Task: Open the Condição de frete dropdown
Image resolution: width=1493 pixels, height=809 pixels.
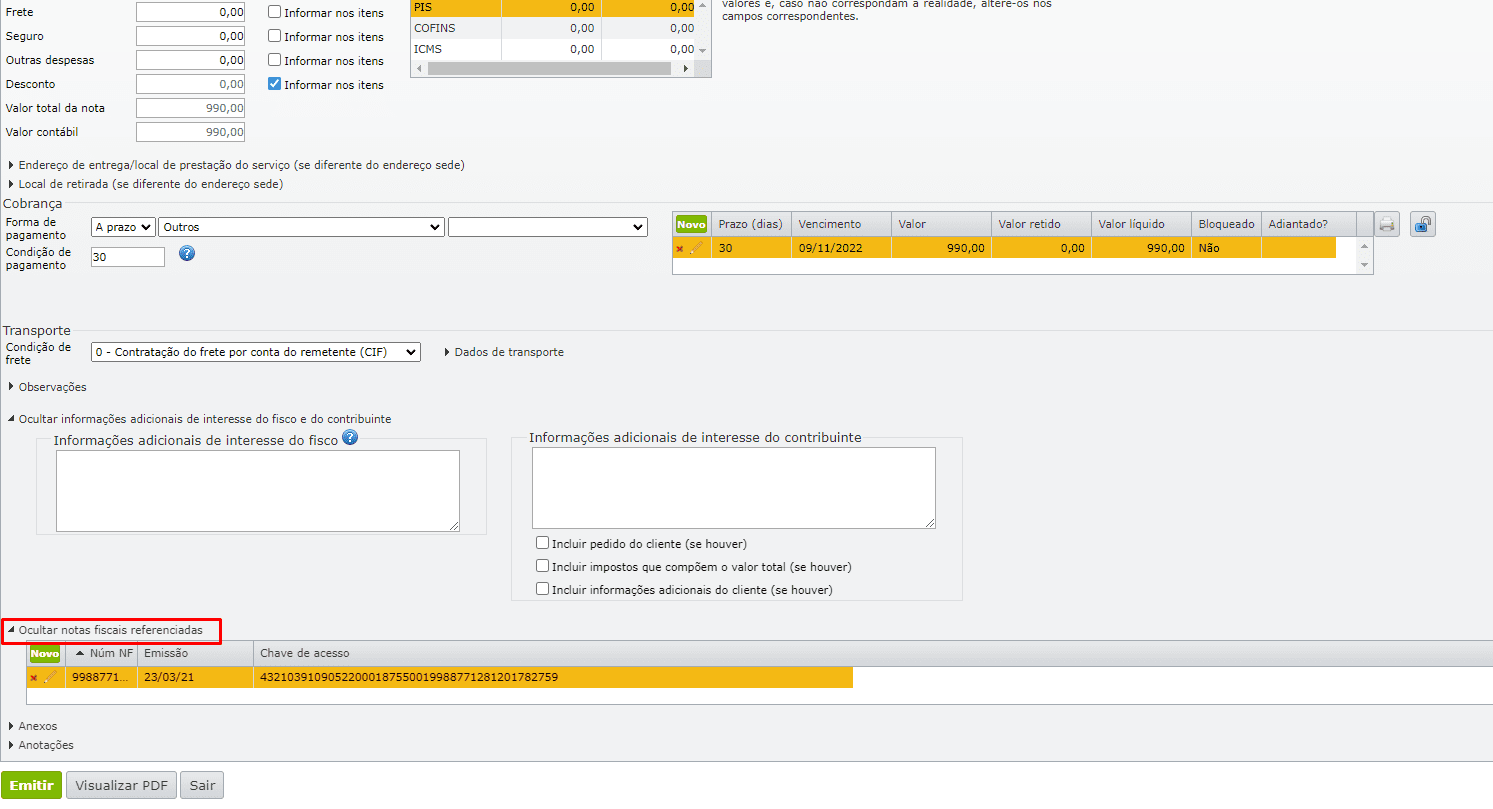Action: [256, 352]
